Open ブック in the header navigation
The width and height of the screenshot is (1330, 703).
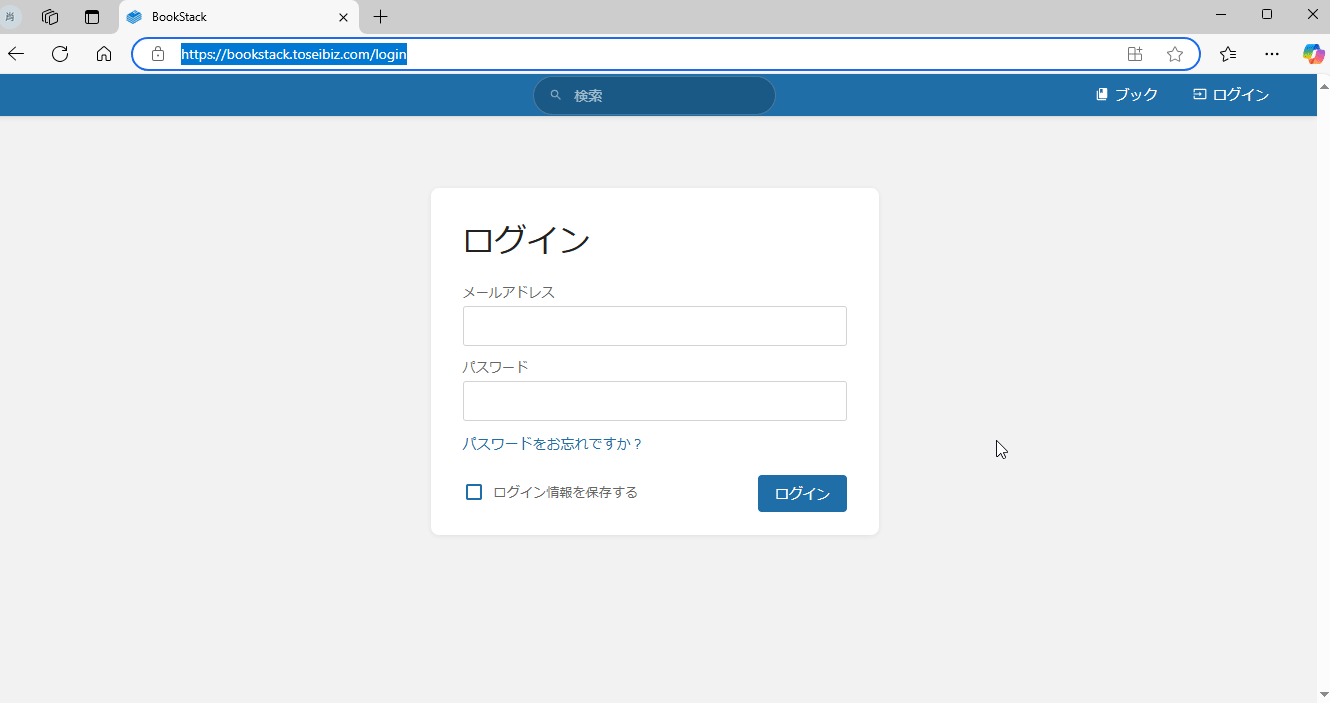1127,95
